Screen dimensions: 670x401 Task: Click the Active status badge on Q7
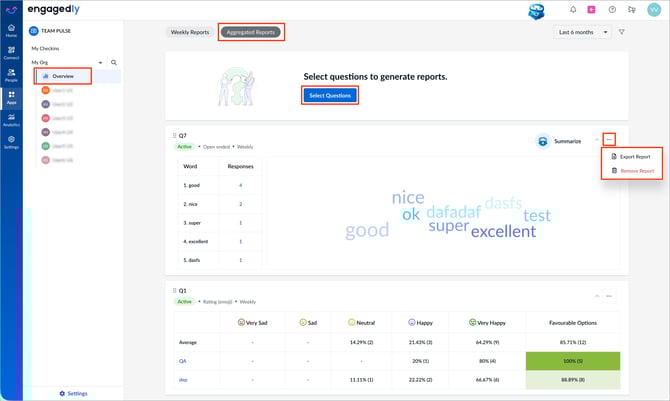[x=184, y=147]
